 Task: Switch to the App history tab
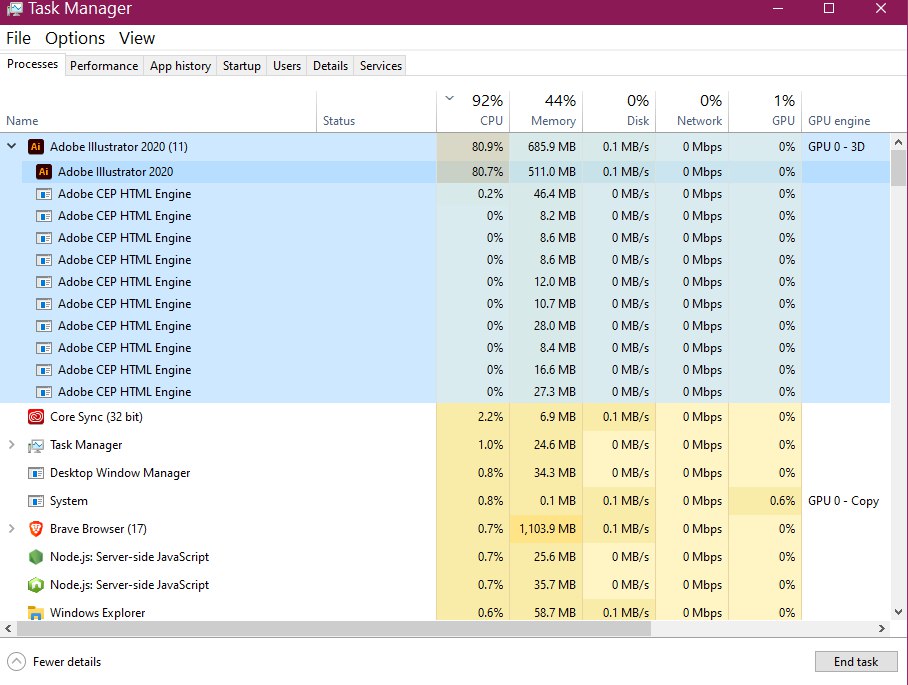[180, 65]
